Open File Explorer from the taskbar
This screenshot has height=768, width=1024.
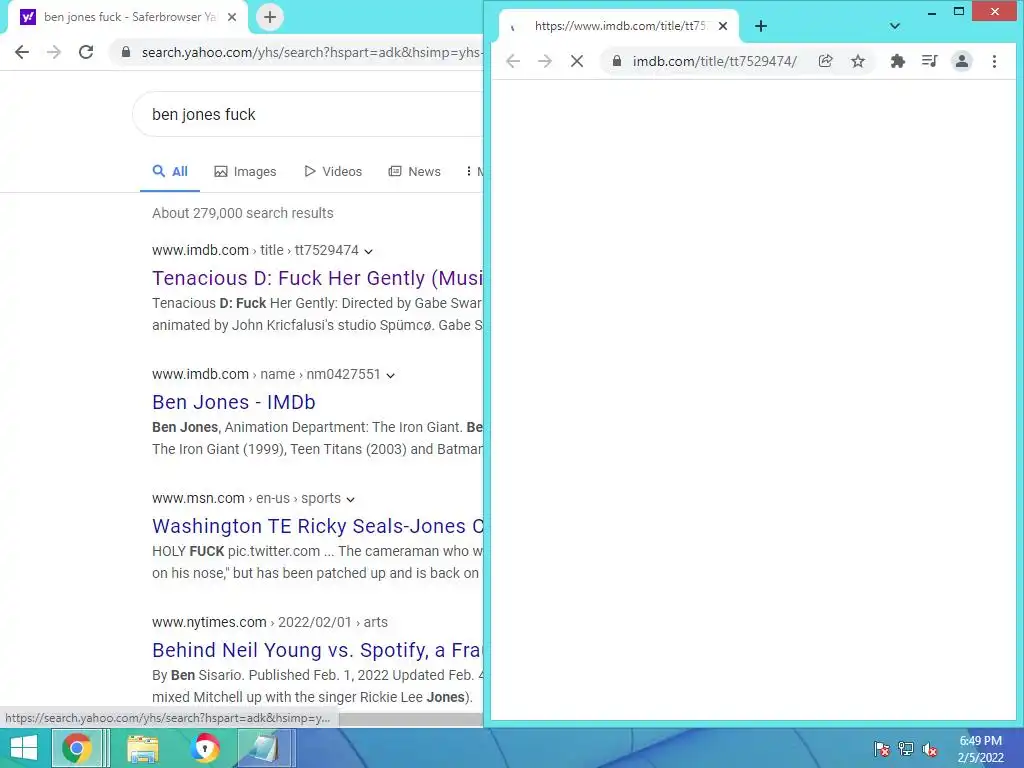click(142, 748)
